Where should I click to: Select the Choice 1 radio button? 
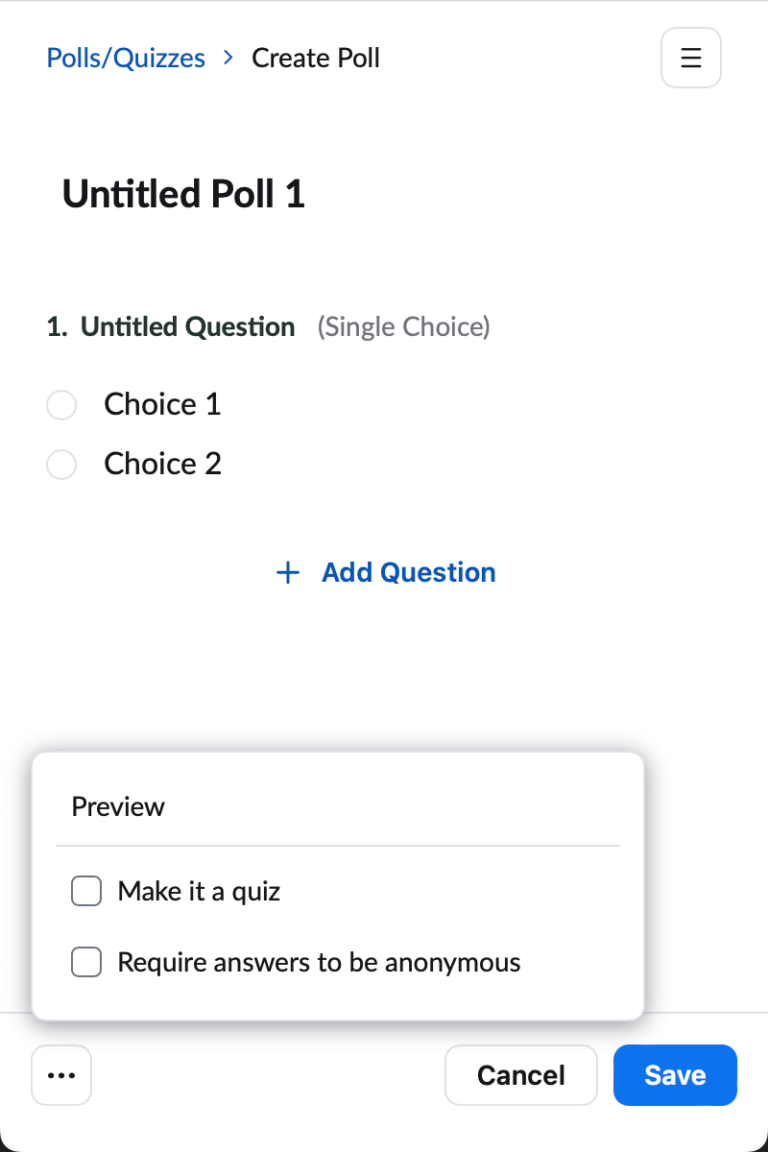61,405
